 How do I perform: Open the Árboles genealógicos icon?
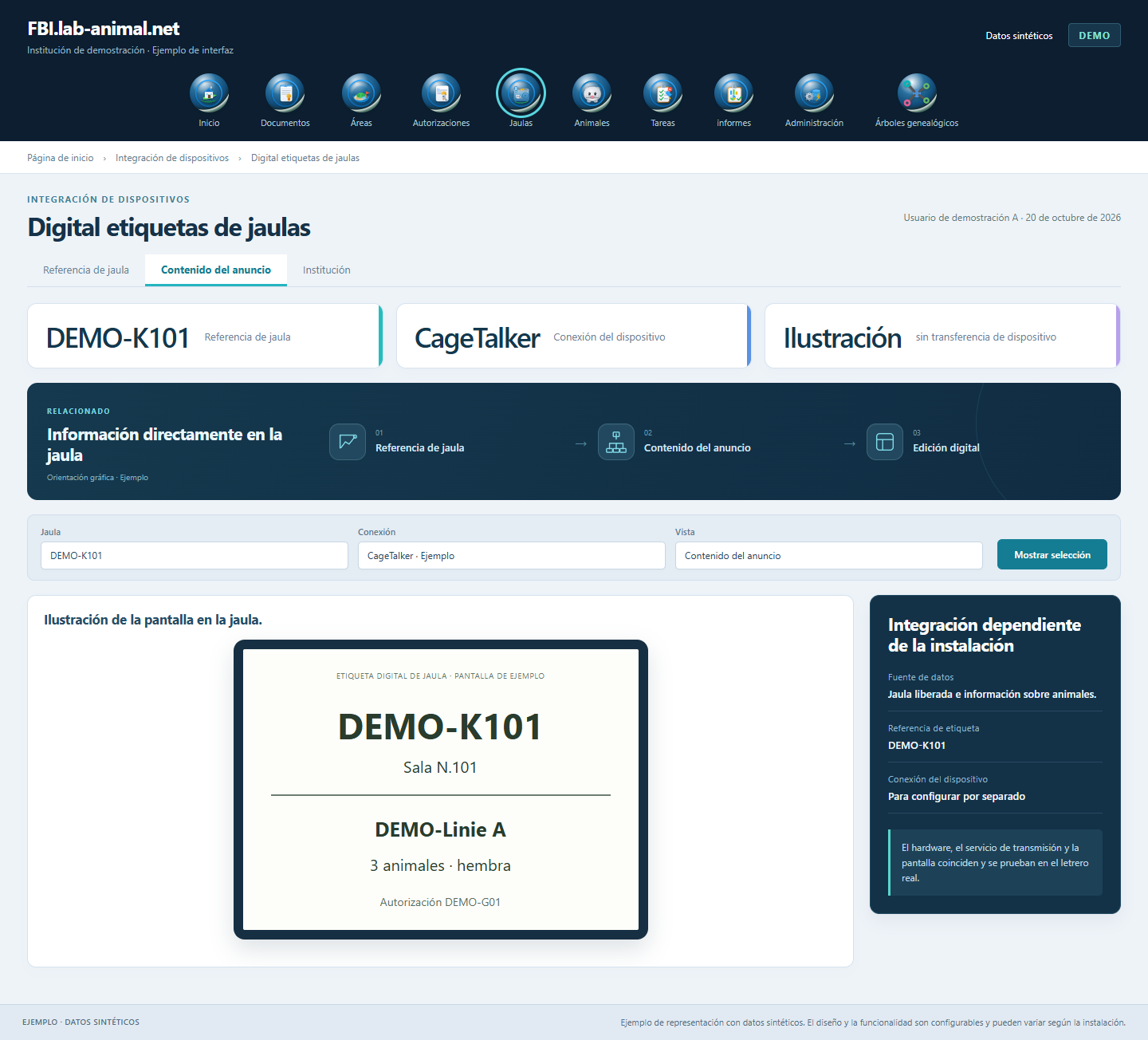tap(917, 93)
